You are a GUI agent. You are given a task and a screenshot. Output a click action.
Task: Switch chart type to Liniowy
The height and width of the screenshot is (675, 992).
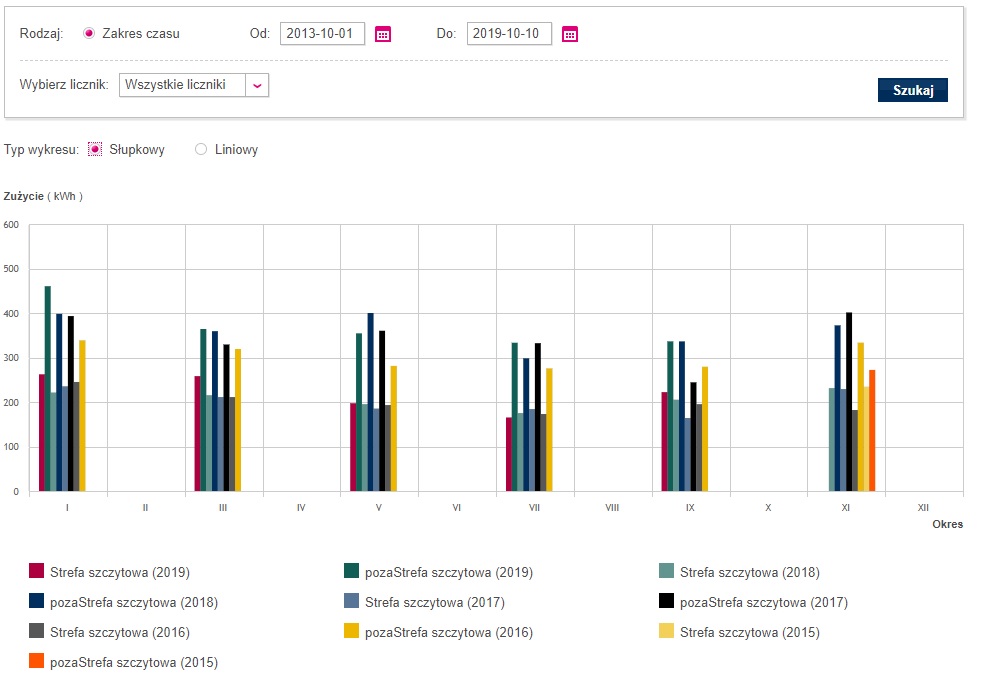201,149
